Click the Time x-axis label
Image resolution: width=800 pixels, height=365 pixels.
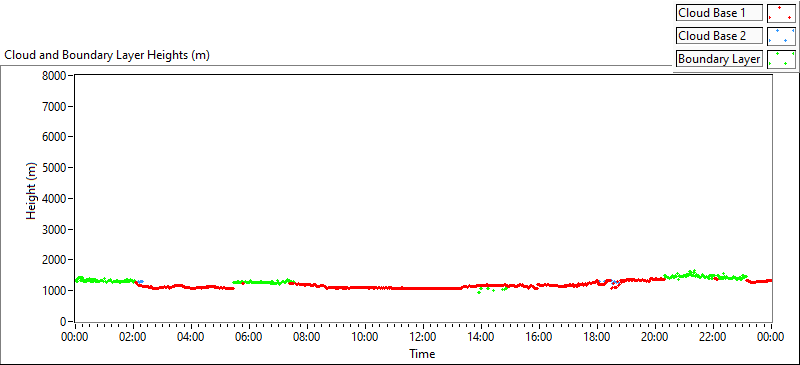(x=422, y=354)
